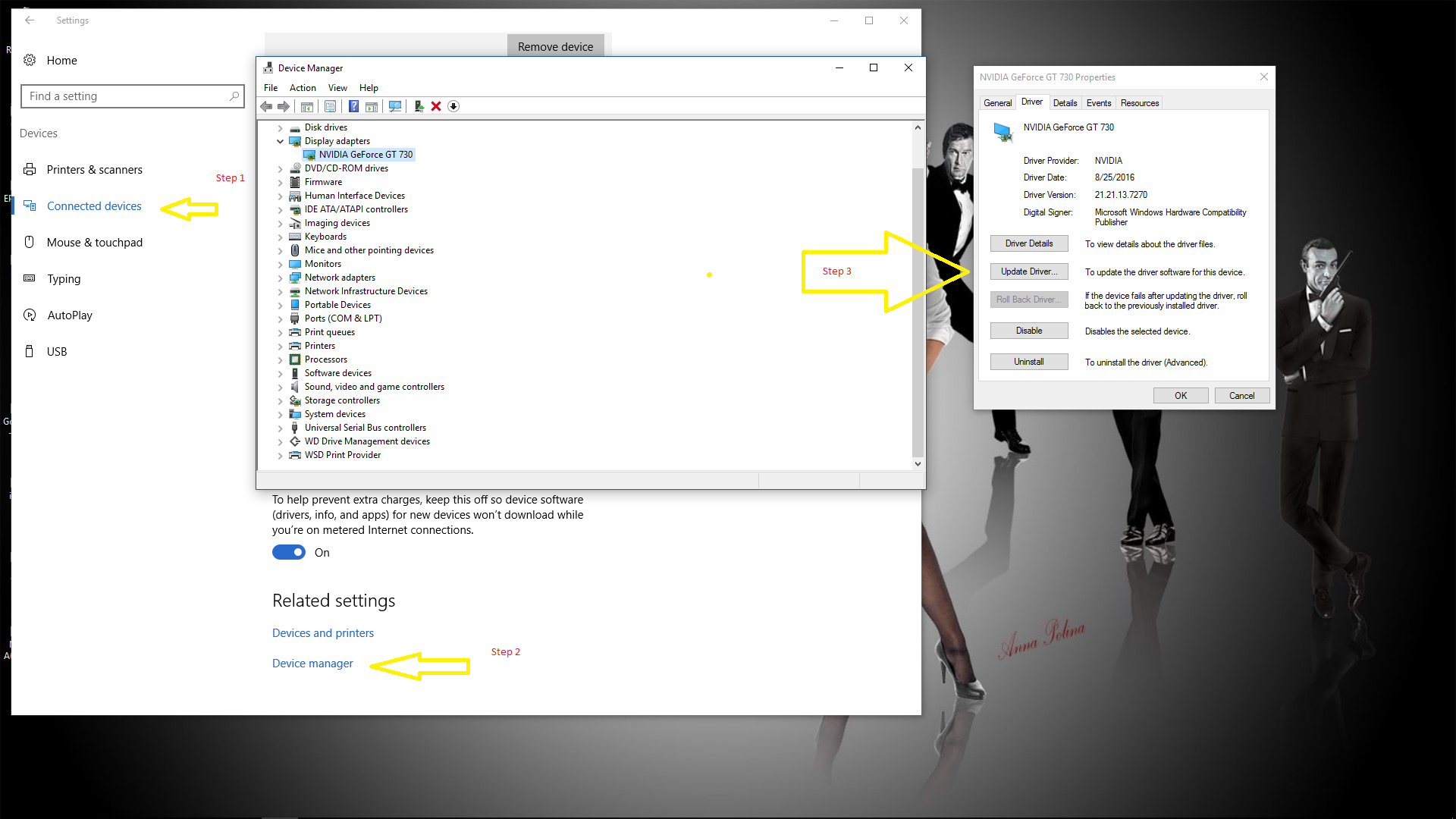Click the Processors category icon
This screenshot has height=819, width=1456.
click(295, 359)
